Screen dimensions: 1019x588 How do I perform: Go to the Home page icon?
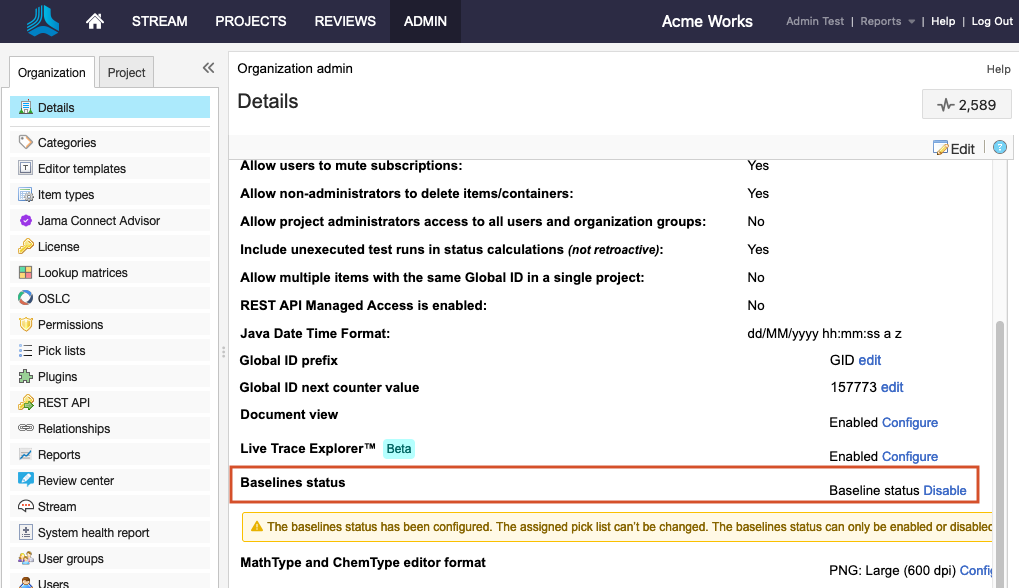click(95, 21)
